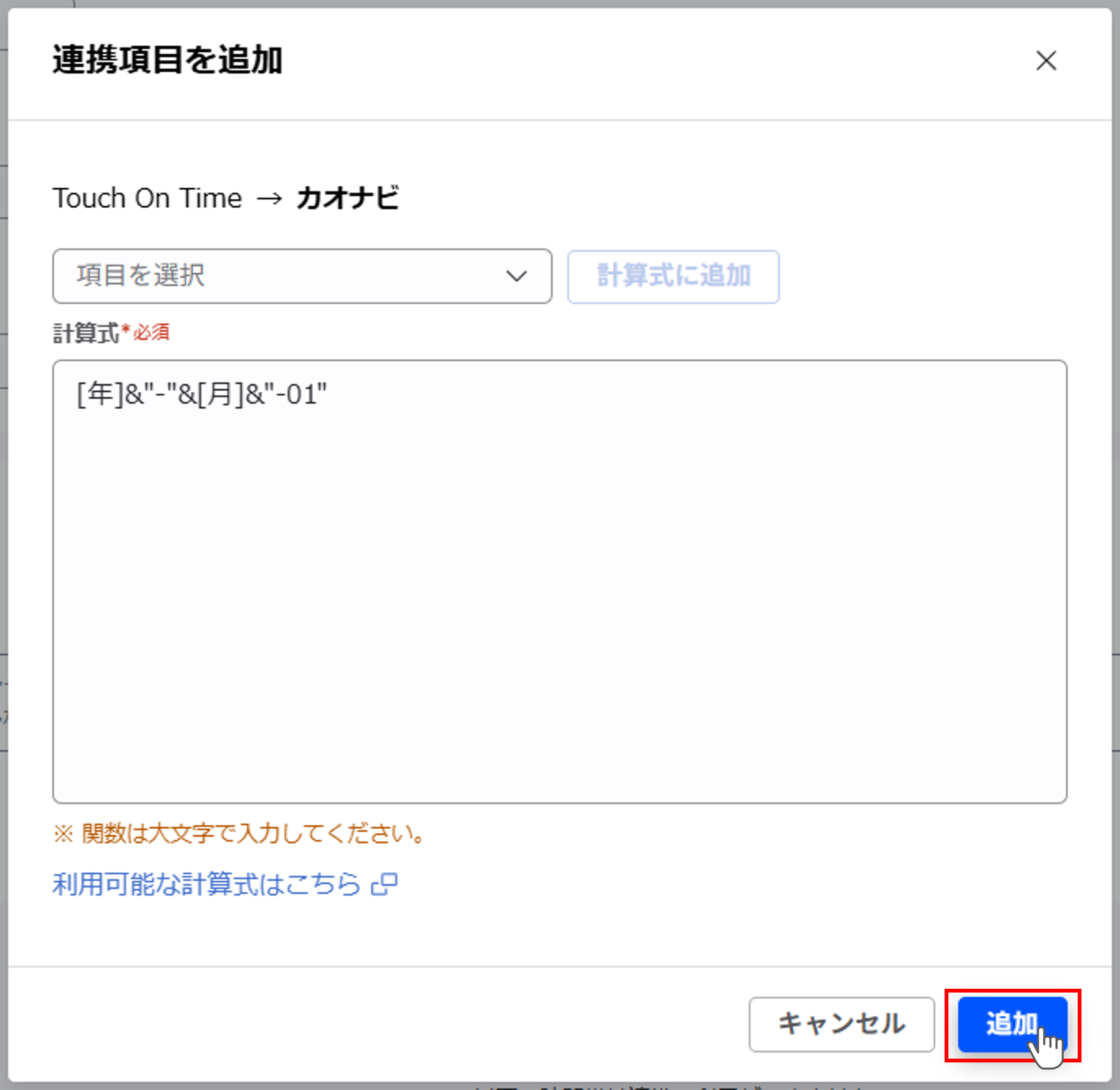Focus the 計算式 formula text area
Viewport: 1120px width, 1090px height.
coord(560,581)
